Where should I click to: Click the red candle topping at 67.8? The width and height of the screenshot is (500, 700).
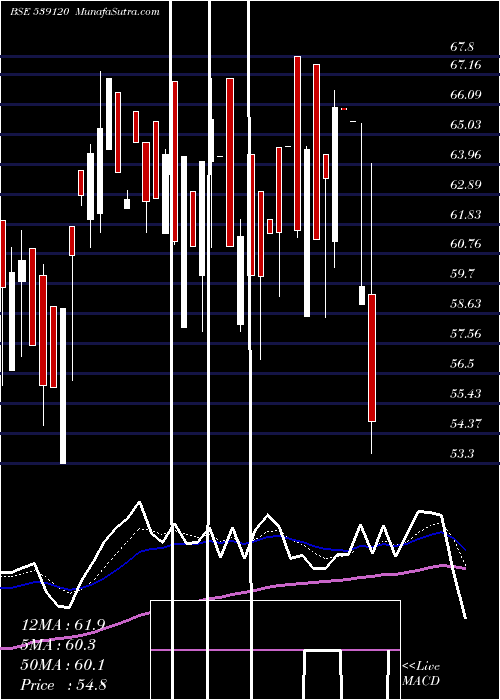(297, 143)
